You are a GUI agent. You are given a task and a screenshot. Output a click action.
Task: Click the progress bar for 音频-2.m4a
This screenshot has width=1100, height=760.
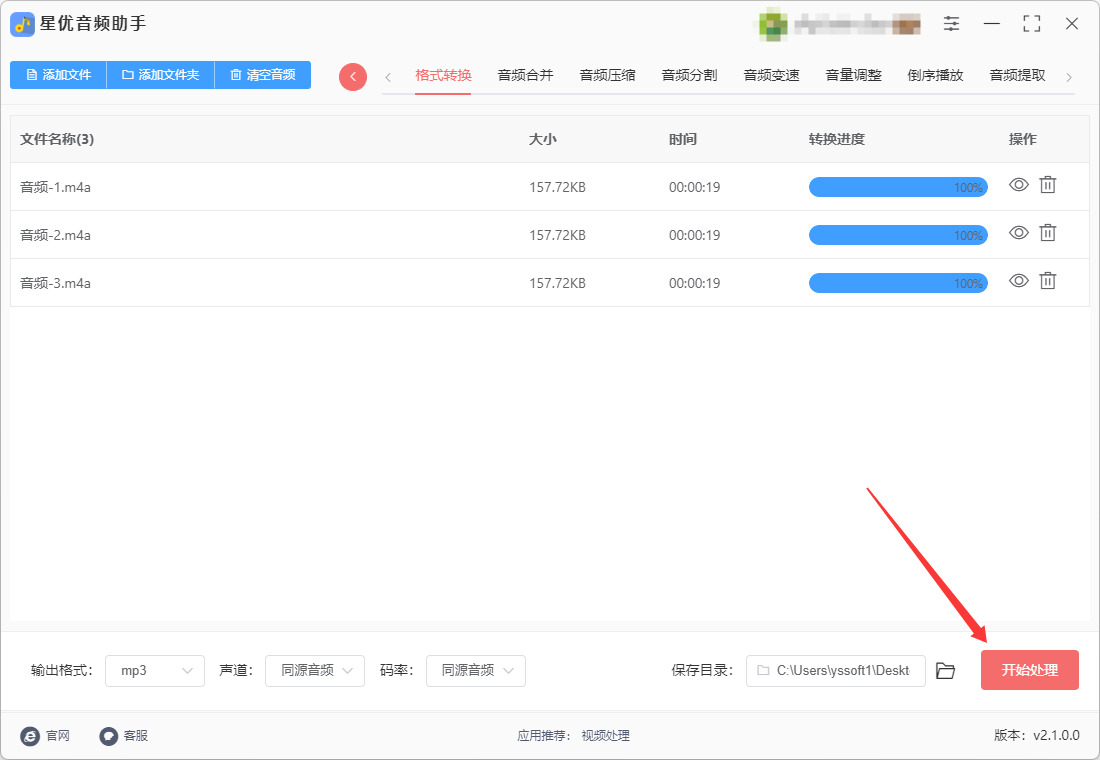898,235
